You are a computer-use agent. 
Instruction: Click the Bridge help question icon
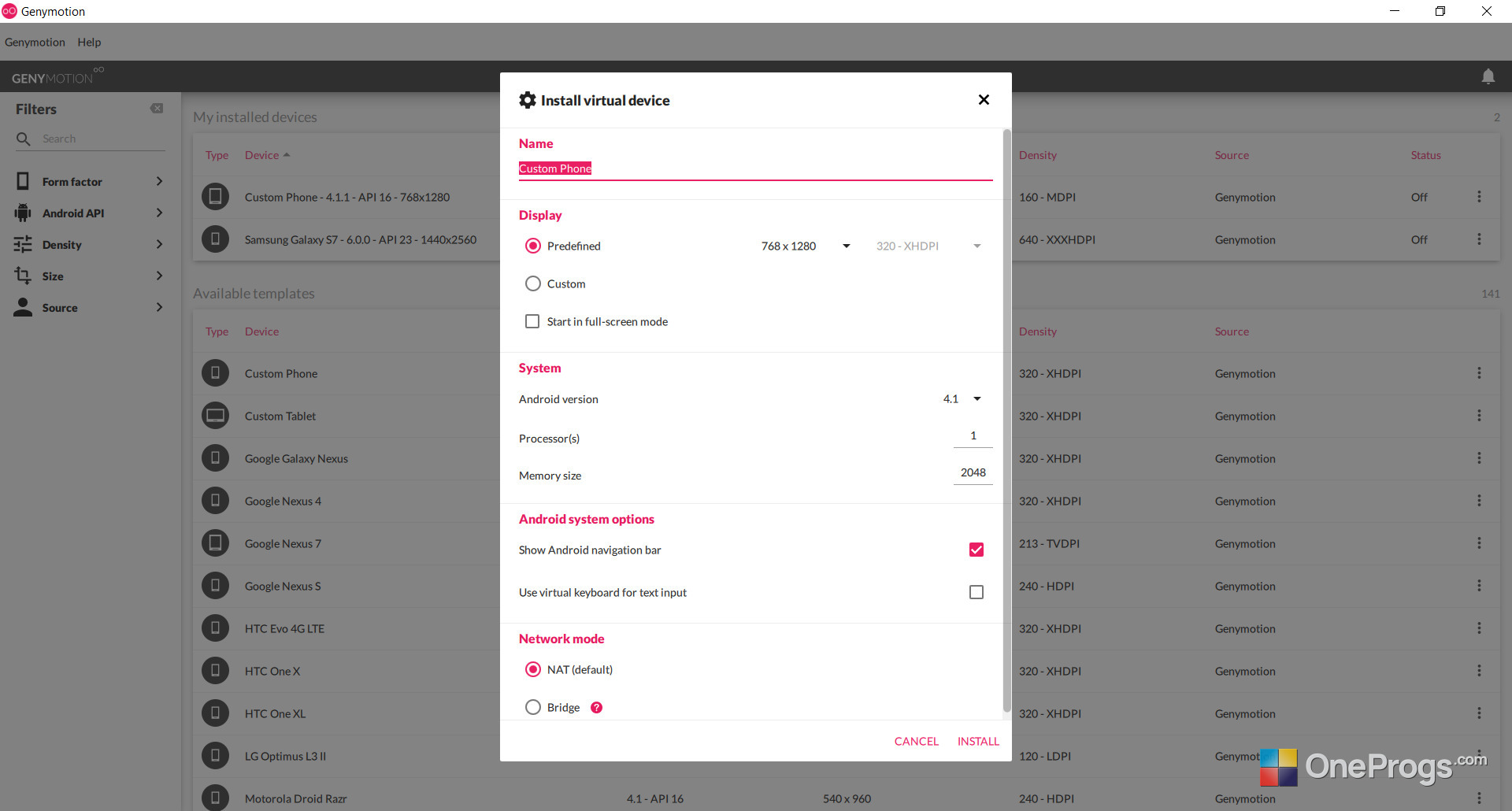(x=597, y=707)
